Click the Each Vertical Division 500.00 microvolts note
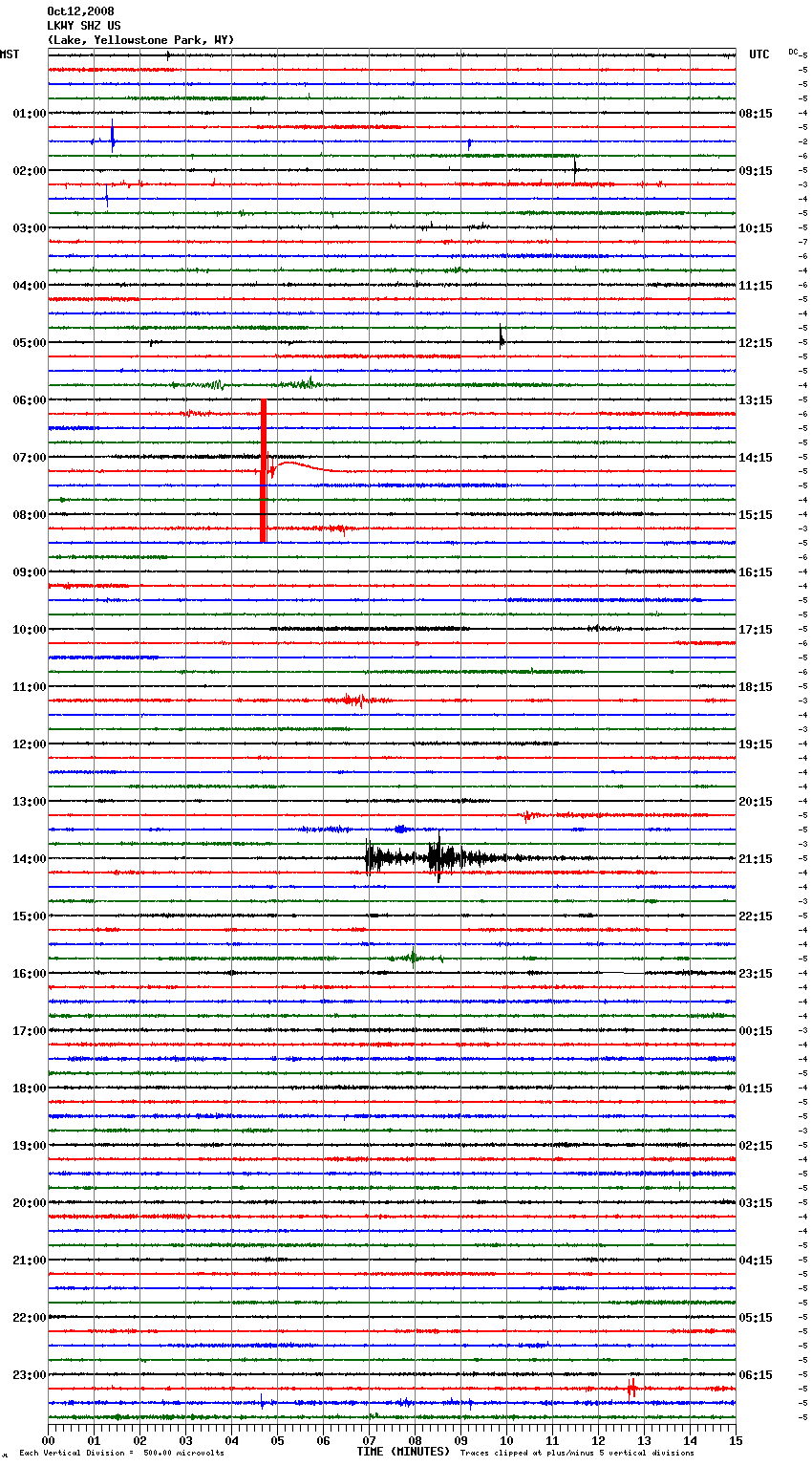This screenshot has width=812, height=1466. click(x=121, y=1454)
